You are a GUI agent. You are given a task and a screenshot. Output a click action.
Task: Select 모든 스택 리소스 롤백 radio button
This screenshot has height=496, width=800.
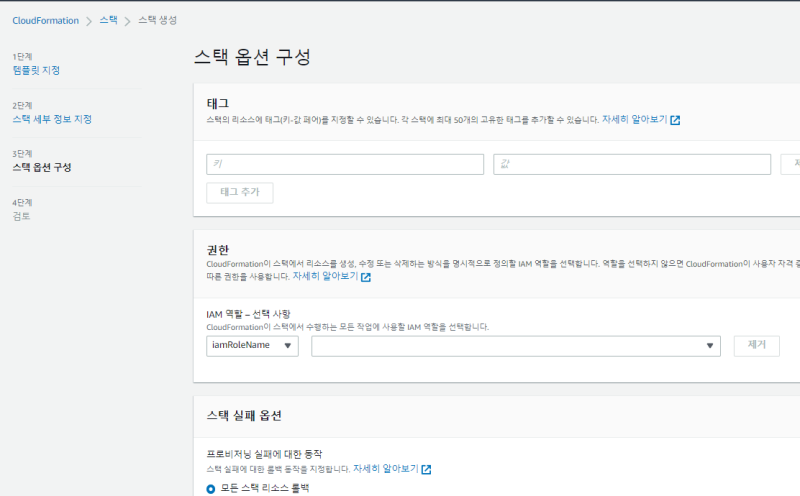(210, 488)
